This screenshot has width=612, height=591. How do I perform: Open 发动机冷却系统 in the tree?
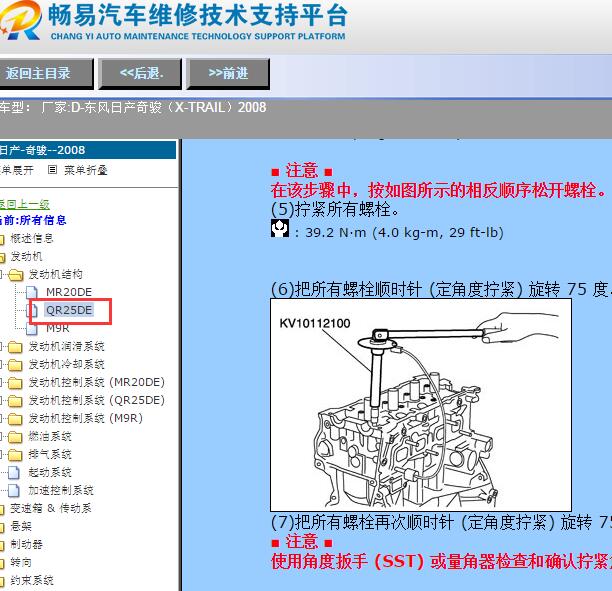point(66,365)
